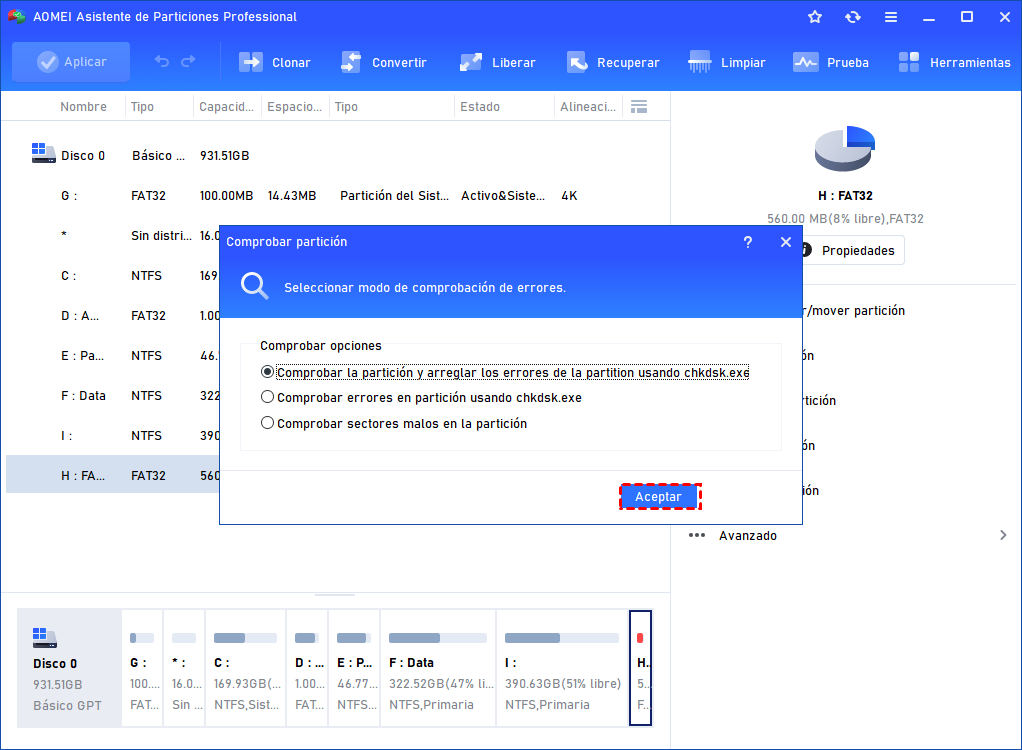Viewport: 1022px width, 750px height.
Task: Close the Comprobar partición dialog
Action: 786,242
